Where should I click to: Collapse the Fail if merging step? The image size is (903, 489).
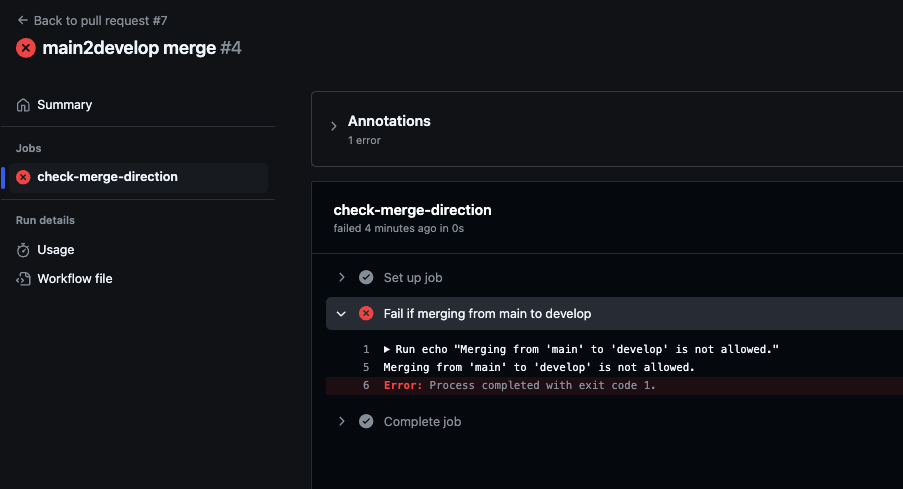(x=342, y=313)
